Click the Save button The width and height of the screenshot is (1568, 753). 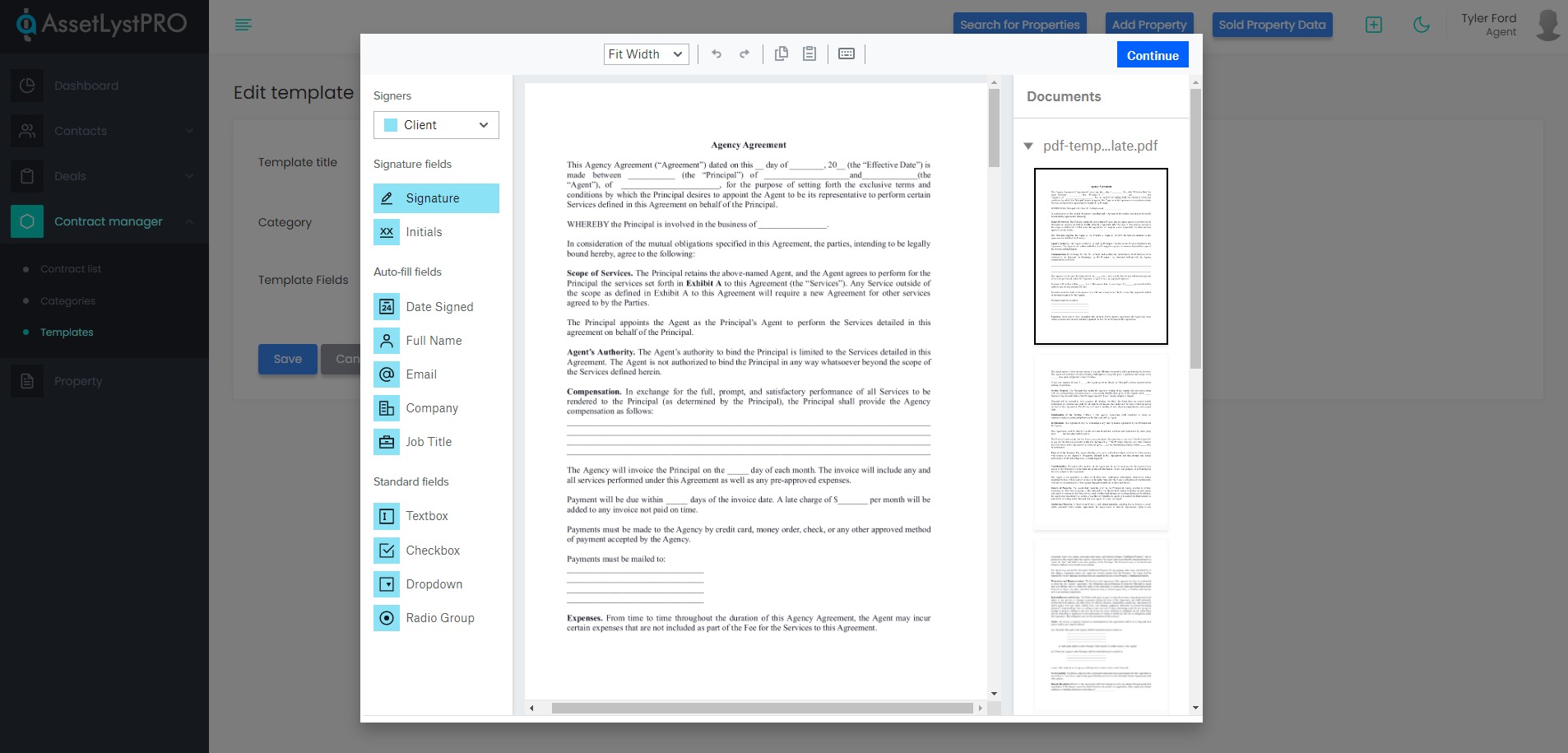pos(287,360)
